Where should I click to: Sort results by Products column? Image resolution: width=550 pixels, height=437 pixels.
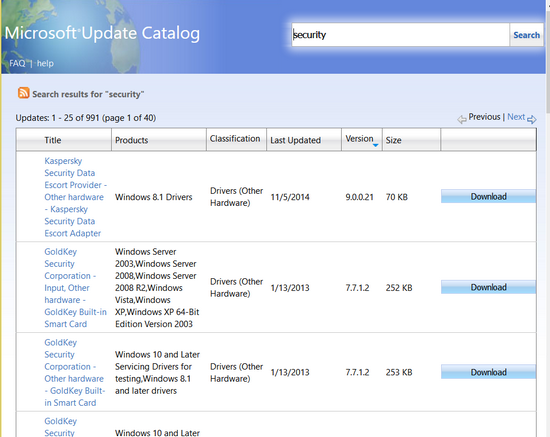[132, 140]
